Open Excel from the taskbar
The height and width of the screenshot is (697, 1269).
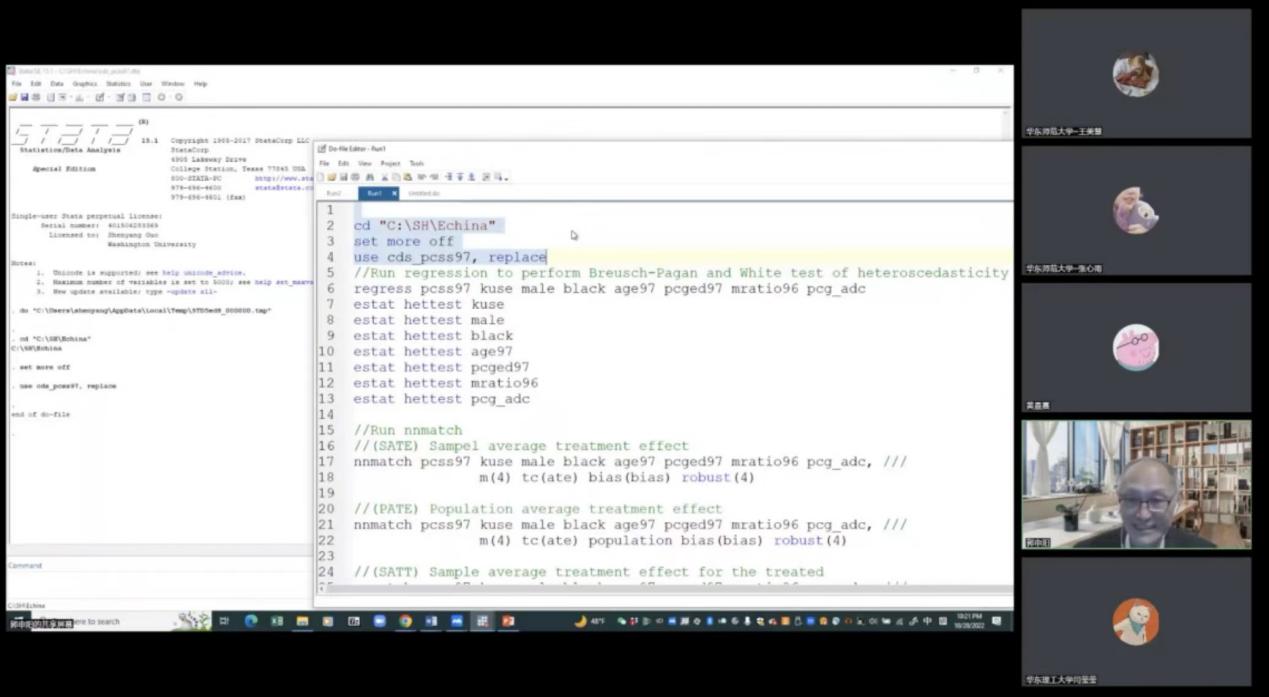tap(276, 621)
